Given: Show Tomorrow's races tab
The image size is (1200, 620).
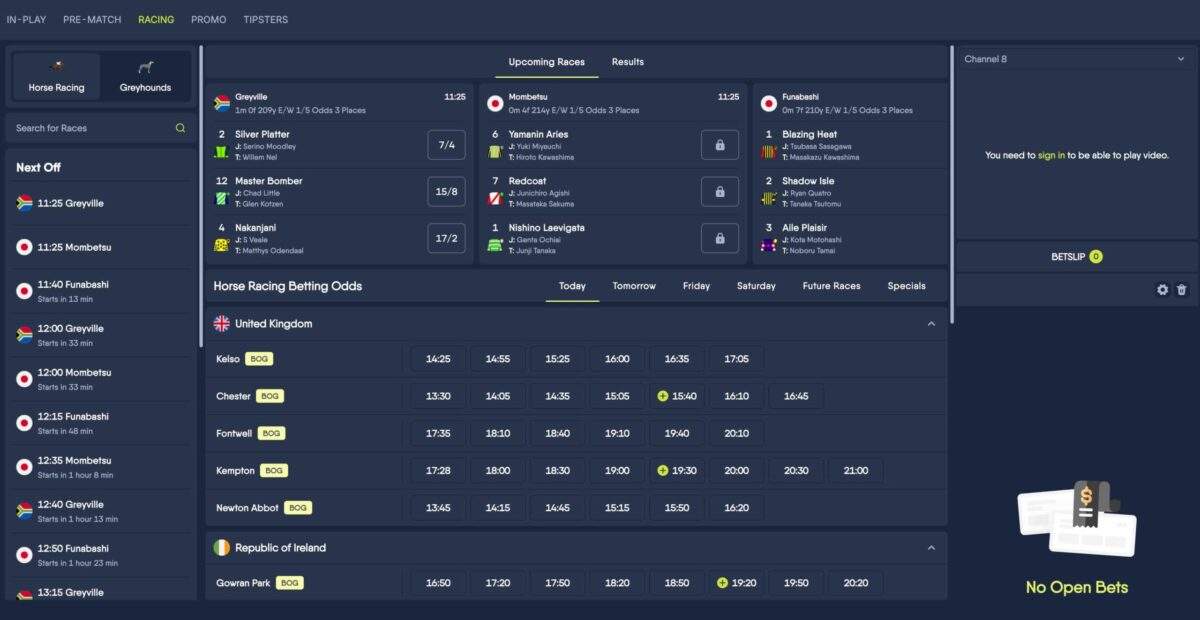Looking at the screenshot, I should [x=634, y=286].
